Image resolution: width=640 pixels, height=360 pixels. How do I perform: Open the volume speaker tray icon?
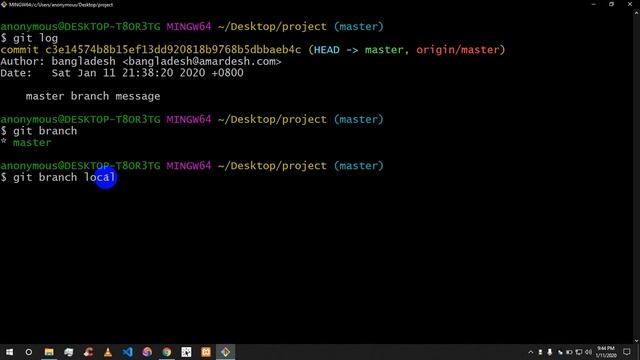pyautogui.click(x=588, y=352)
